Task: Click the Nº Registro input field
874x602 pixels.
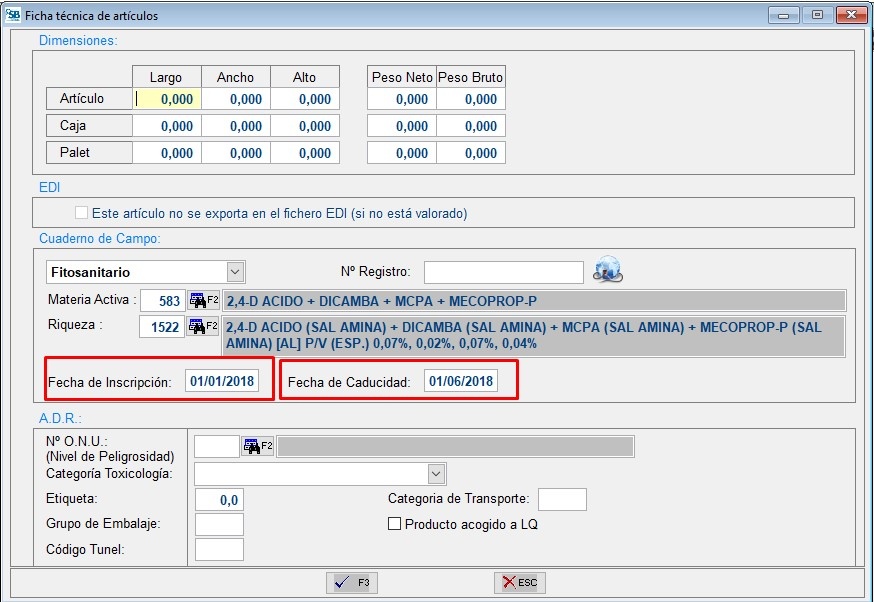Action: point(503,272)
